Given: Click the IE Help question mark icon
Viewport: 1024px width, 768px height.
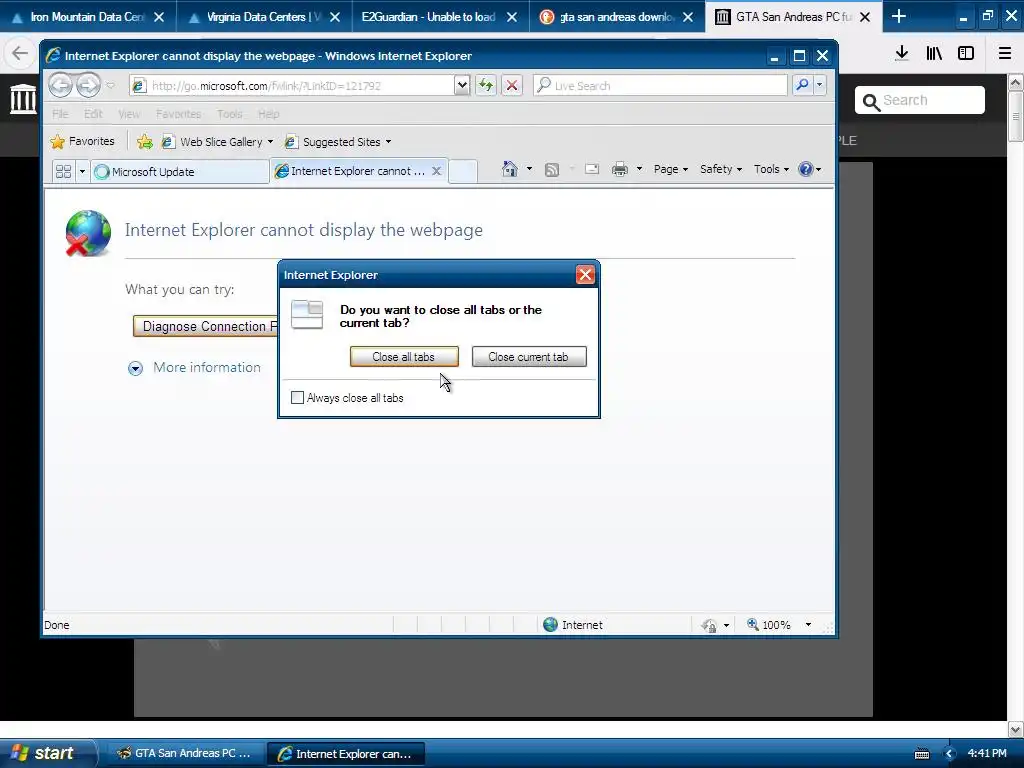Looking at the screenshot, I should pos(806,169).
